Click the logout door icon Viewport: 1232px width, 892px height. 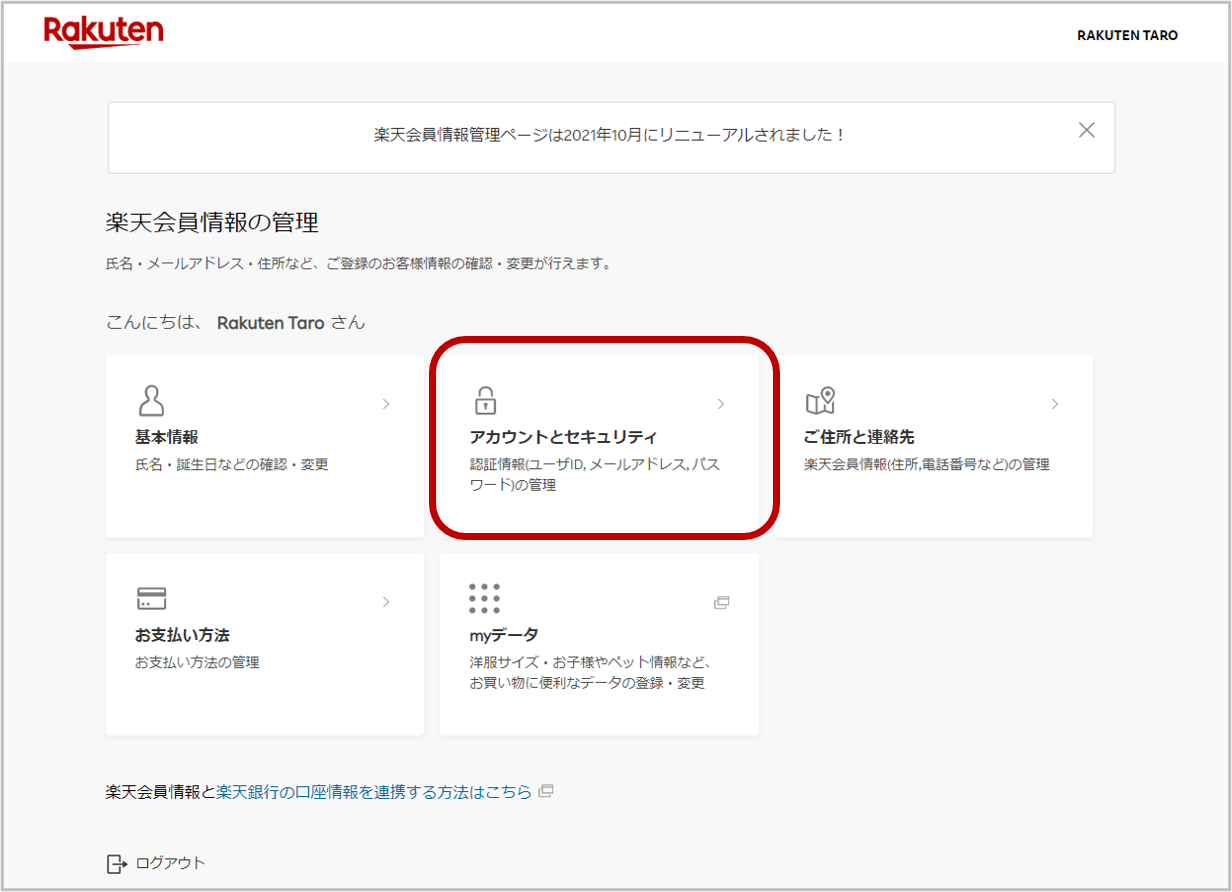117,863
